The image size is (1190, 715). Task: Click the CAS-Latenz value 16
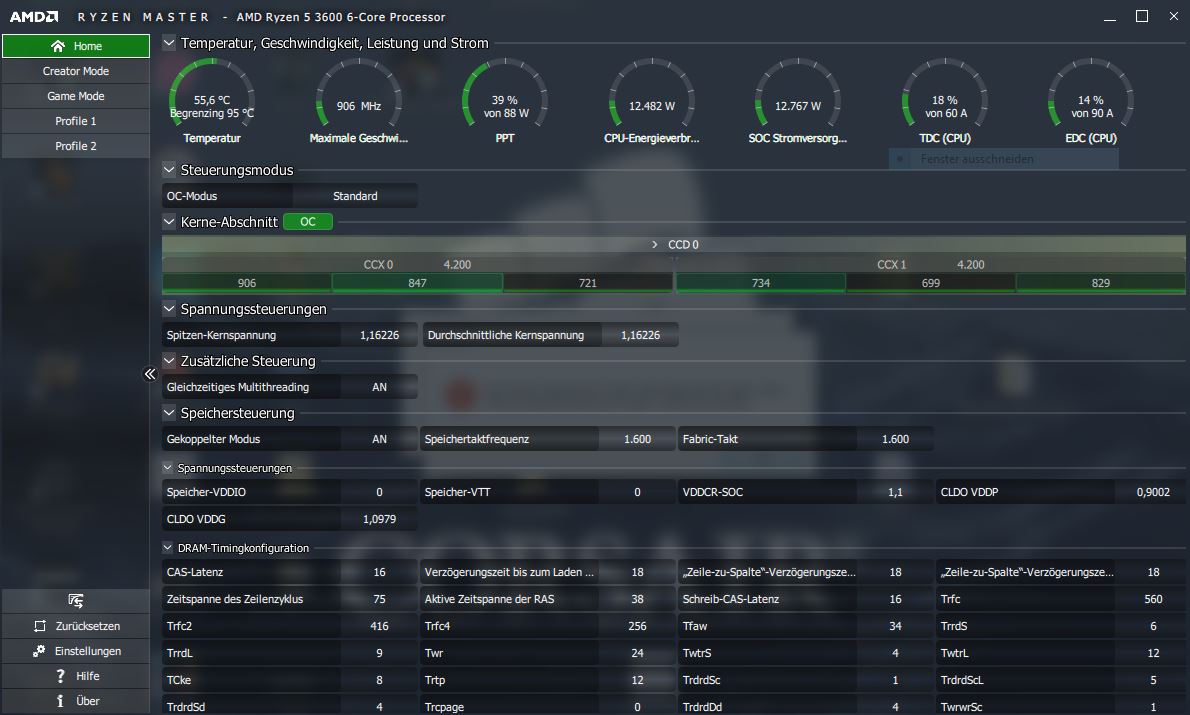coord(379,572)
